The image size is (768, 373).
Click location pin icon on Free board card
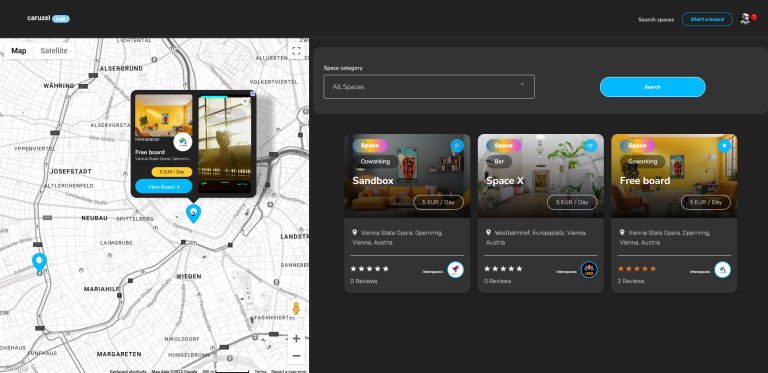[x=622, y=233]
